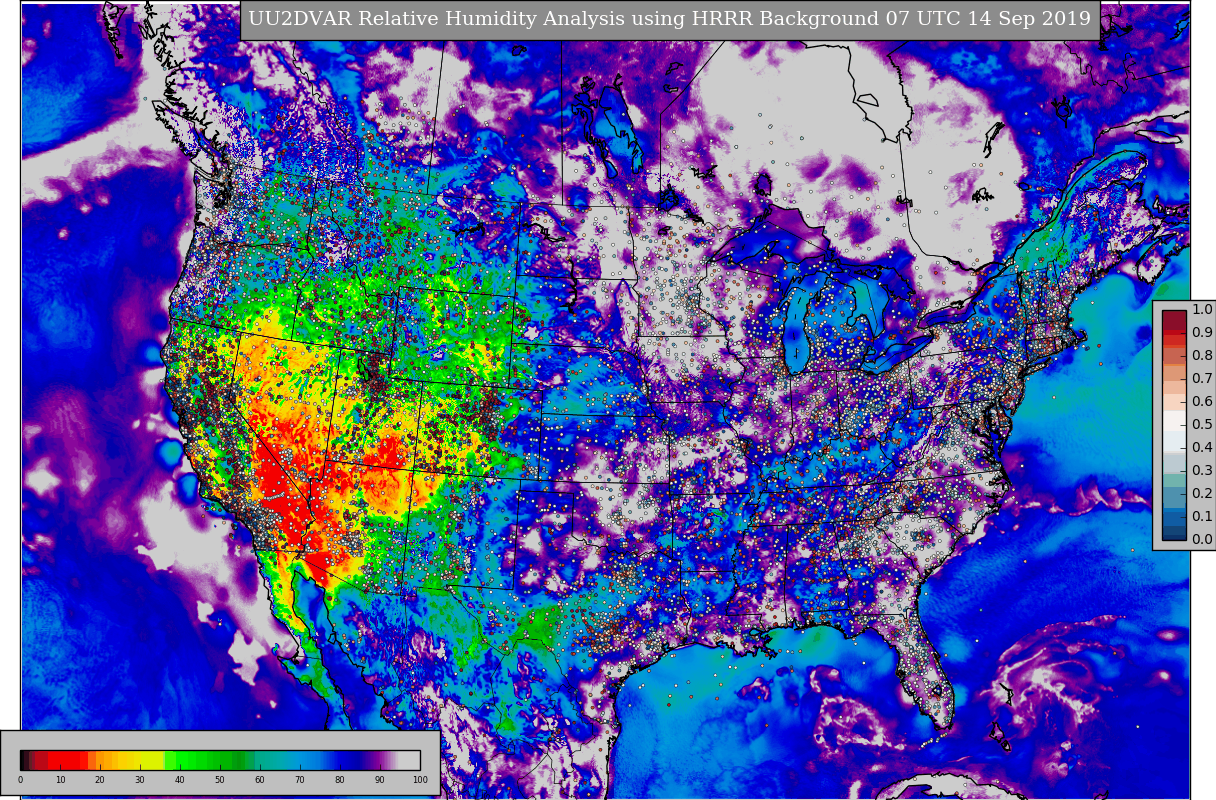1216x800 pixels.
Task: Click the '0.9' label on right colorbar
Action: click(1202, 333)
